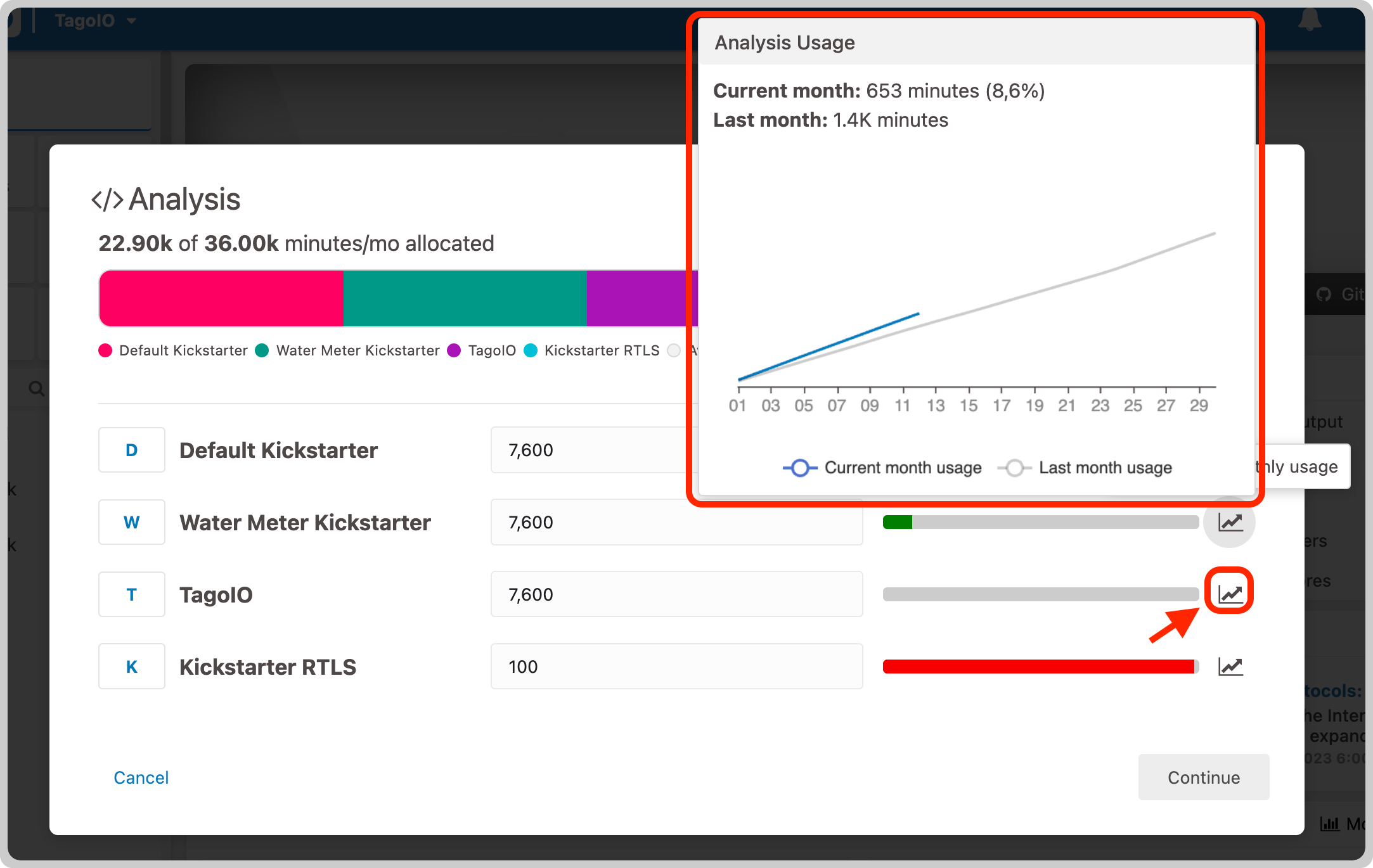Click the blue current month line in chart
Image resolution: width=1373 pixels, height=868 pixels.
click(830, 346)
